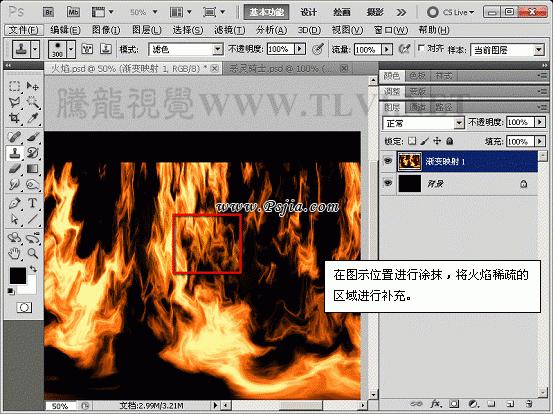Switch to the 通道 (Channels) tab
The image size is (553, 414).
pos(417,107)
